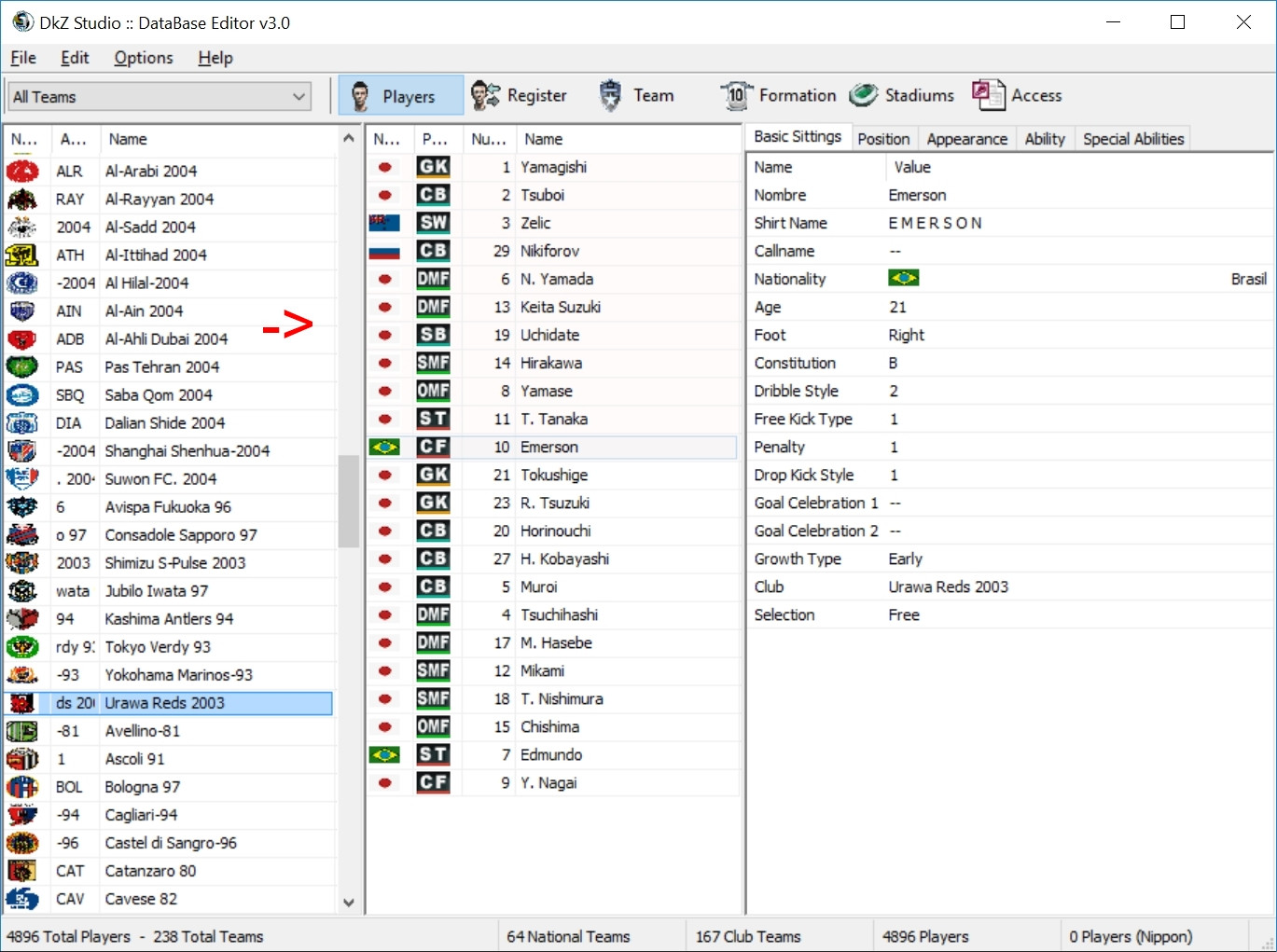1277x952 pixels.
Task: Open the Register toolbar icon
Action: click(x=485, y=95)
